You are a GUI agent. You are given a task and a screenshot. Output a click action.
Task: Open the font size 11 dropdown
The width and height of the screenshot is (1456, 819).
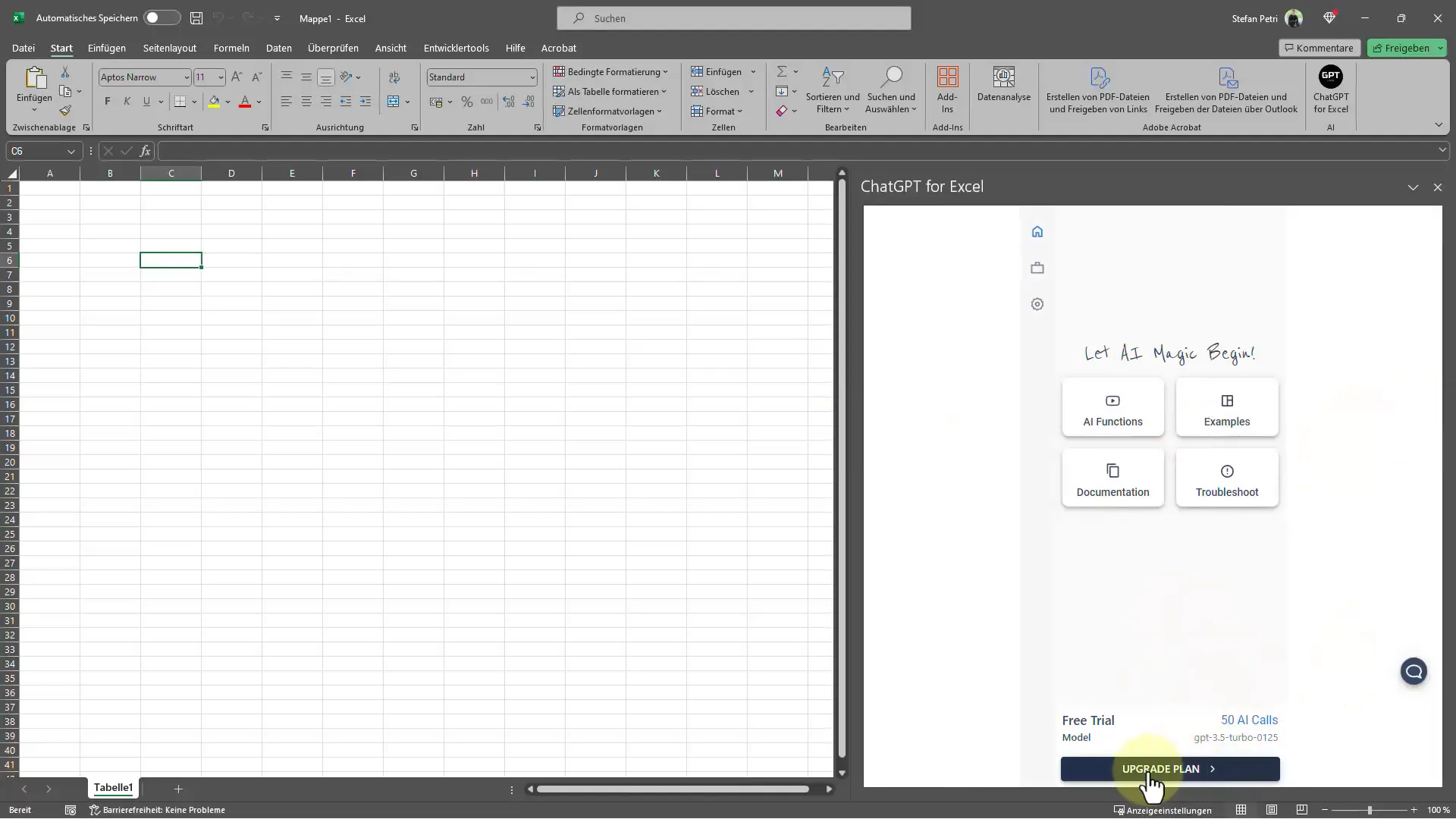[221, 77]
